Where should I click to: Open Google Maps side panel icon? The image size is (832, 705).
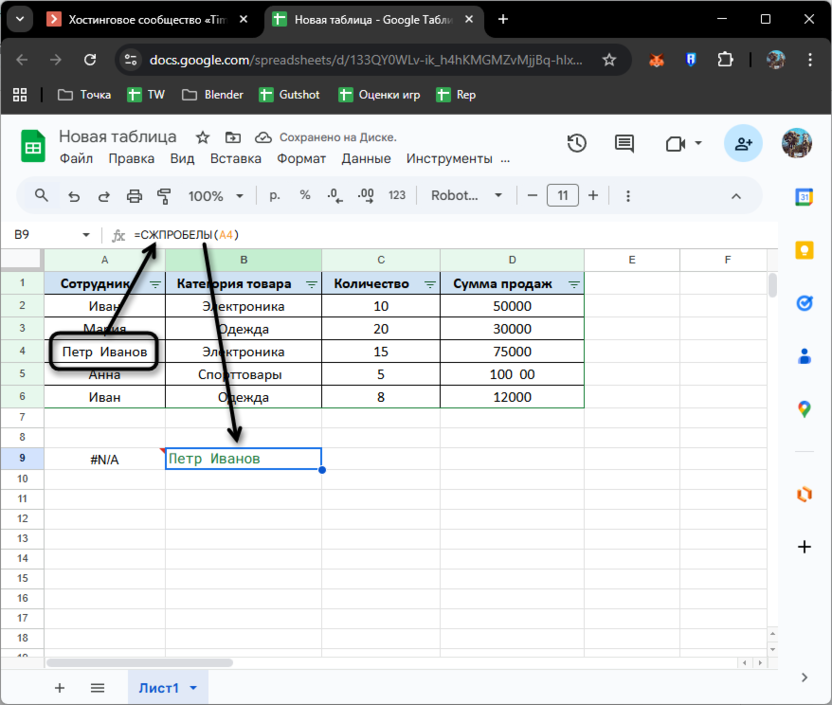click(x=804, y=408)
